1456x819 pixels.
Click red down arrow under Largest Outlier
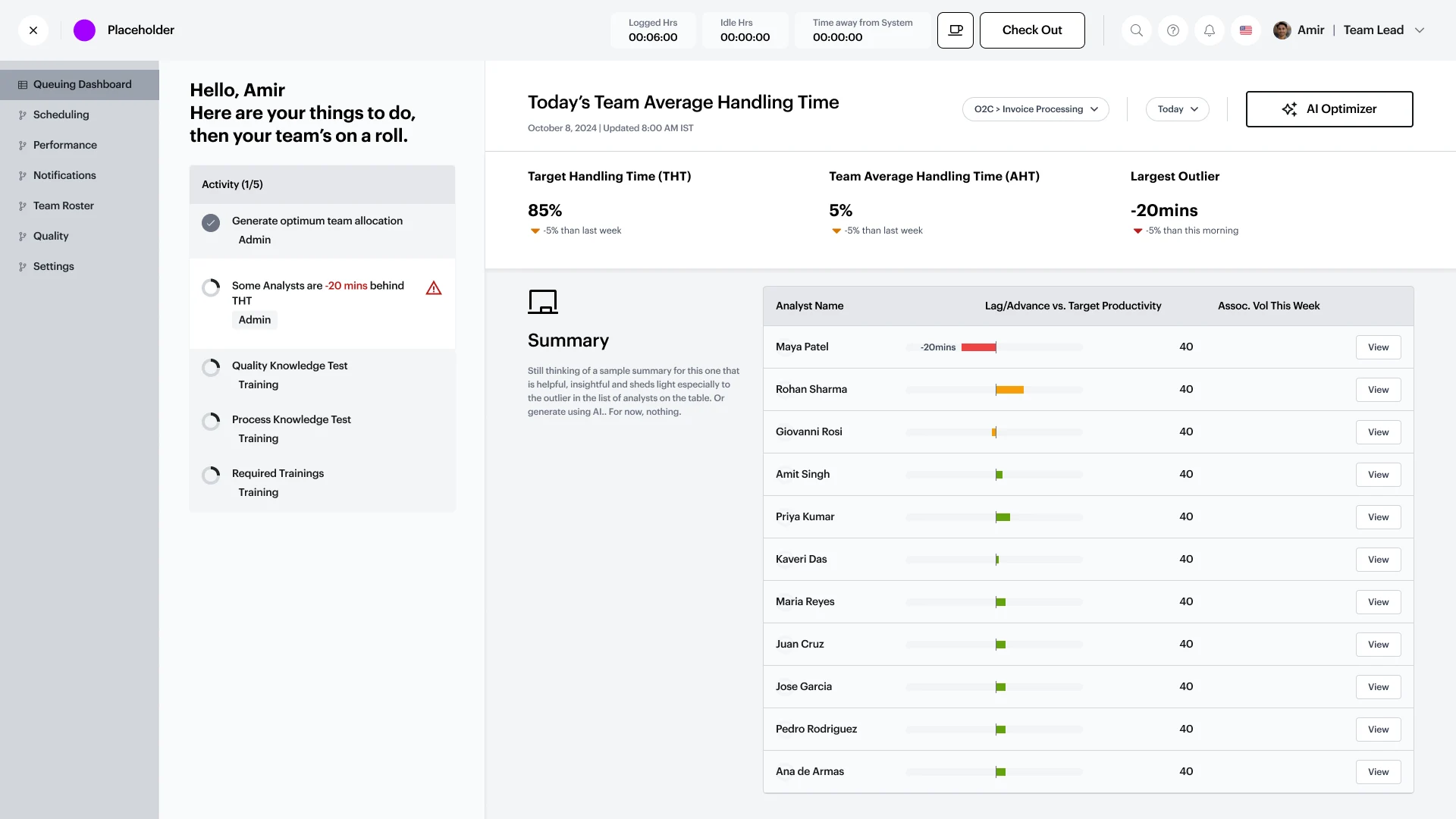pos(1137,231)
